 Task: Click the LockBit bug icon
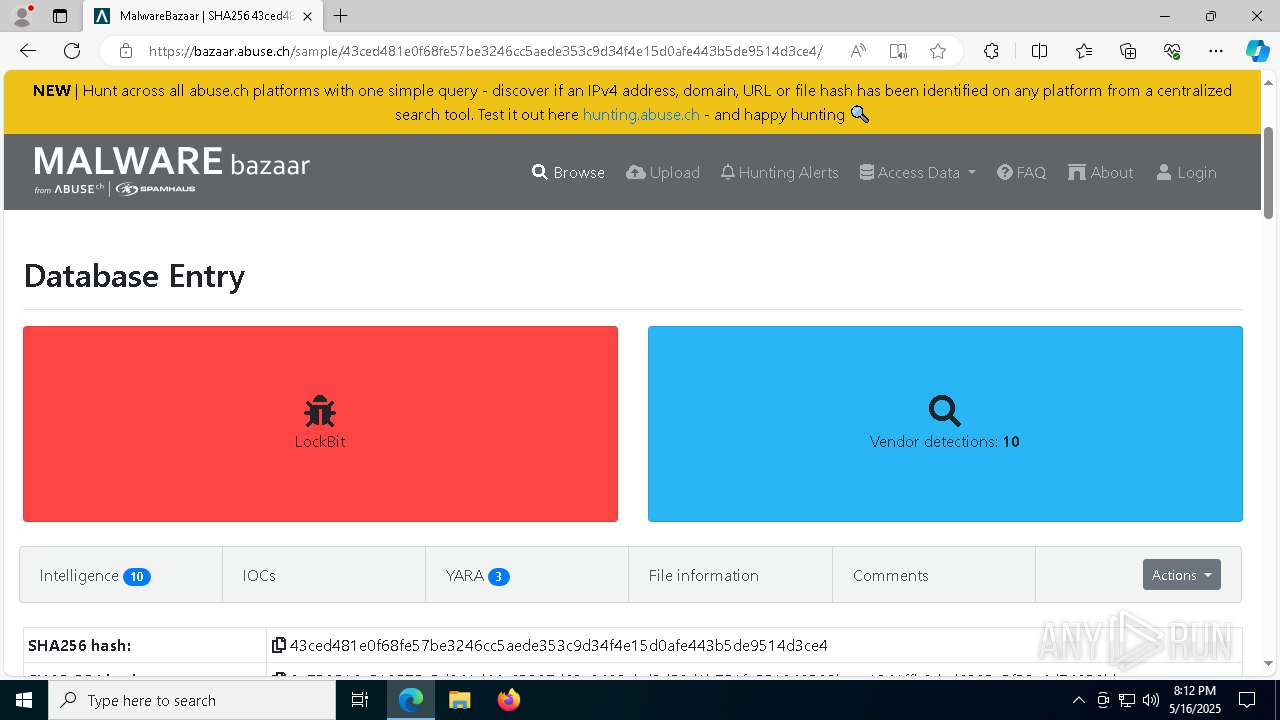(320, 411)
